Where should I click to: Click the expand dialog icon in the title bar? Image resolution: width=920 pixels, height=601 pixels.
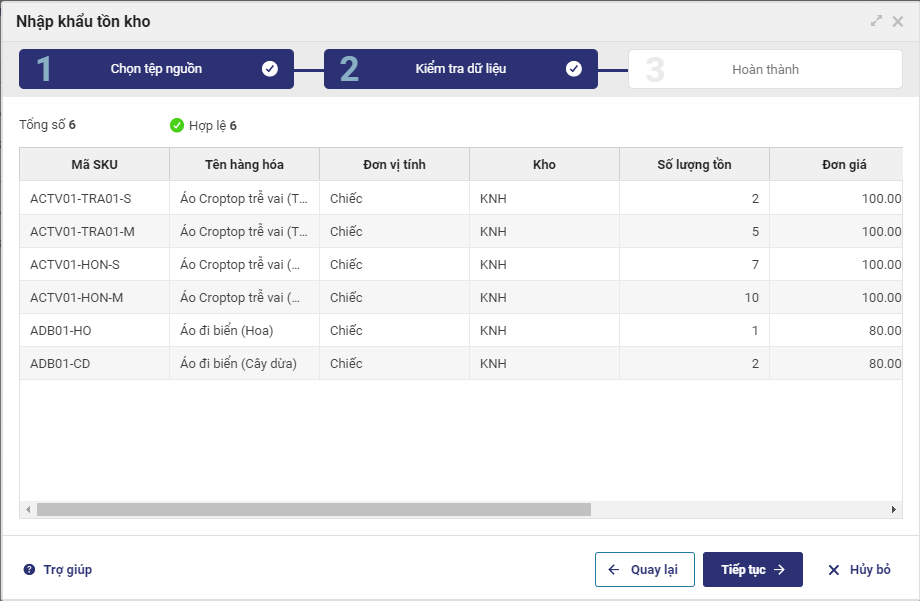coord(876,21)
